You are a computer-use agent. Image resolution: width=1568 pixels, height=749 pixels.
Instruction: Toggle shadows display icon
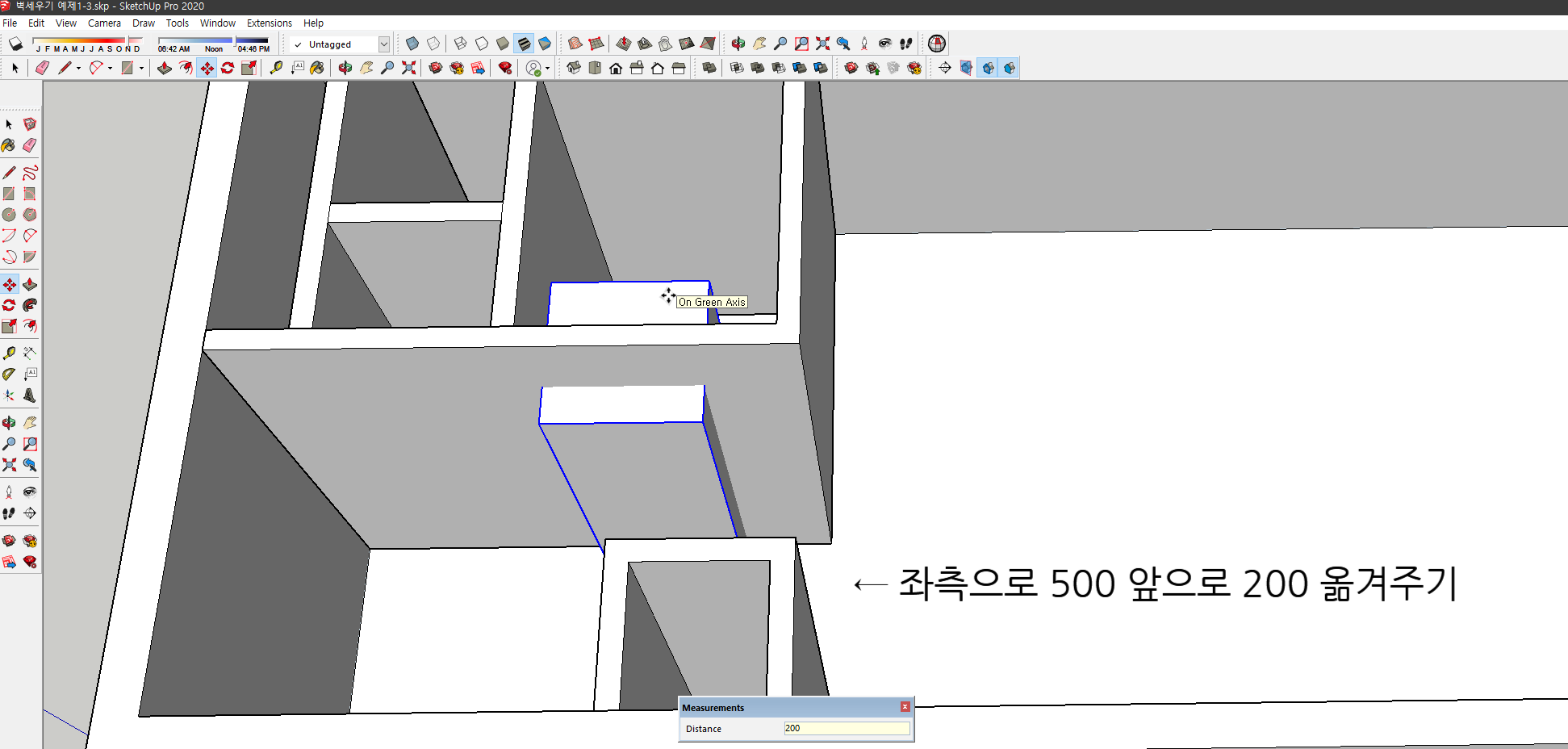click(x=15, y=44)
